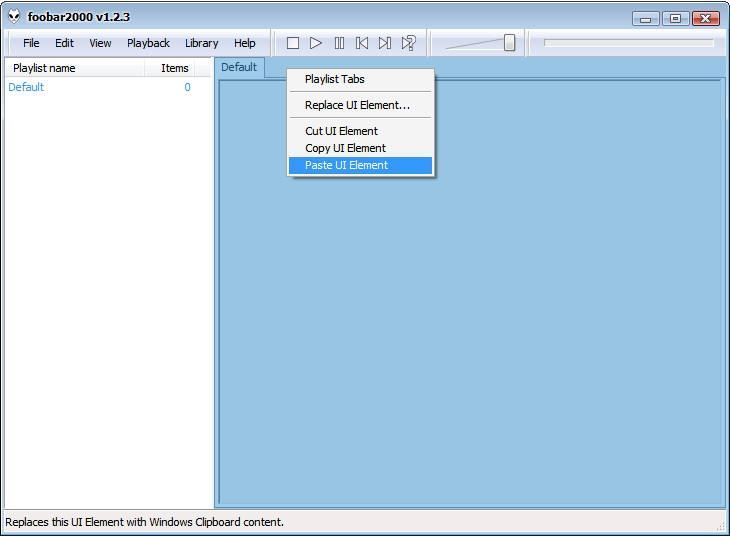Choose Replace UI Element… option
Image resolution: width=730 pixels, height=536 pixels.
tap(360, 105)
